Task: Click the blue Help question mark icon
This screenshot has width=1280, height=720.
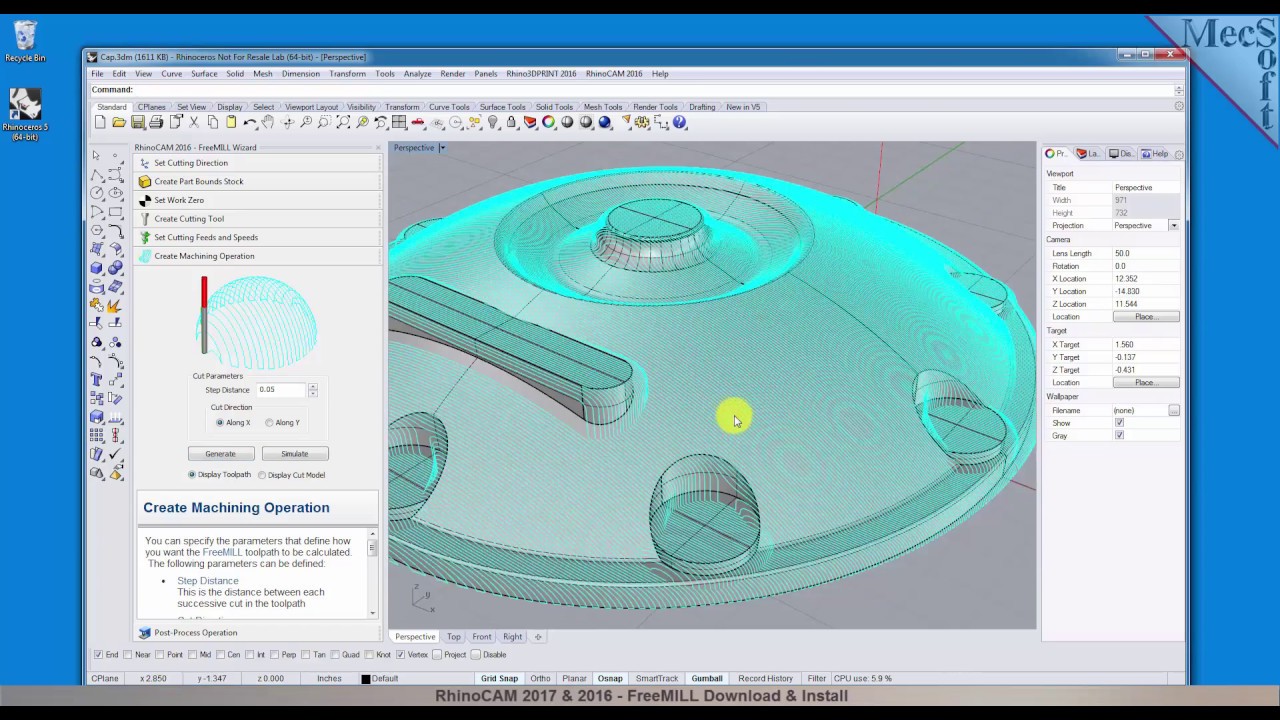Action: pos(679,122)
